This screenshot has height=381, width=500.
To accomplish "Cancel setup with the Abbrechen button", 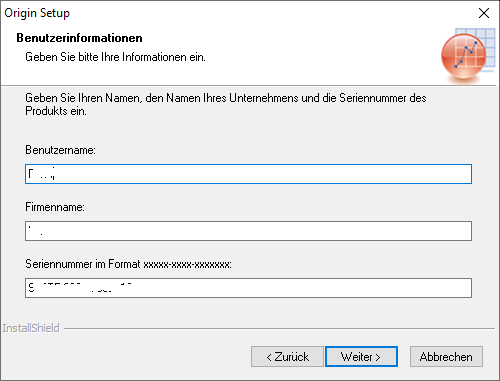I will tap(446, 357).
